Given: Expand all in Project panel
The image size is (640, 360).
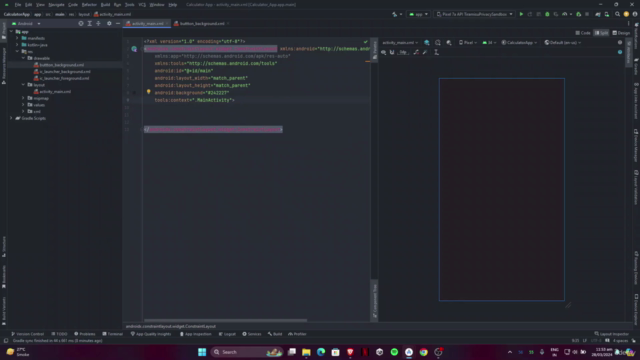Looking at the screenshot, I should click(90, 24).
